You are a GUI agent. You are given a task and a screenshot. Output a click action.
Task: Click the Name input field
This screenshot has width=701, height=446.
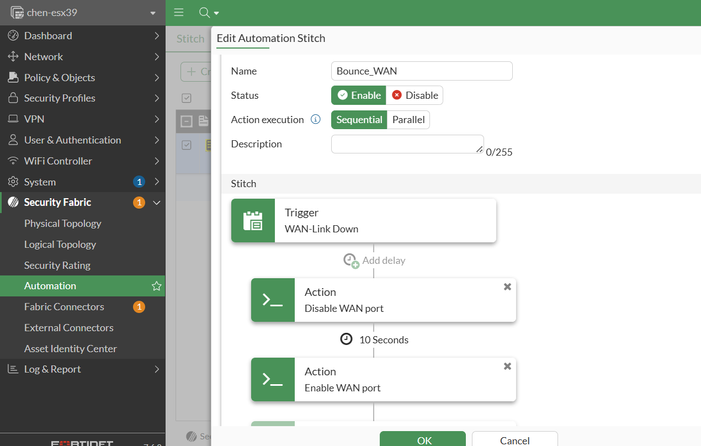pos(421,71)
